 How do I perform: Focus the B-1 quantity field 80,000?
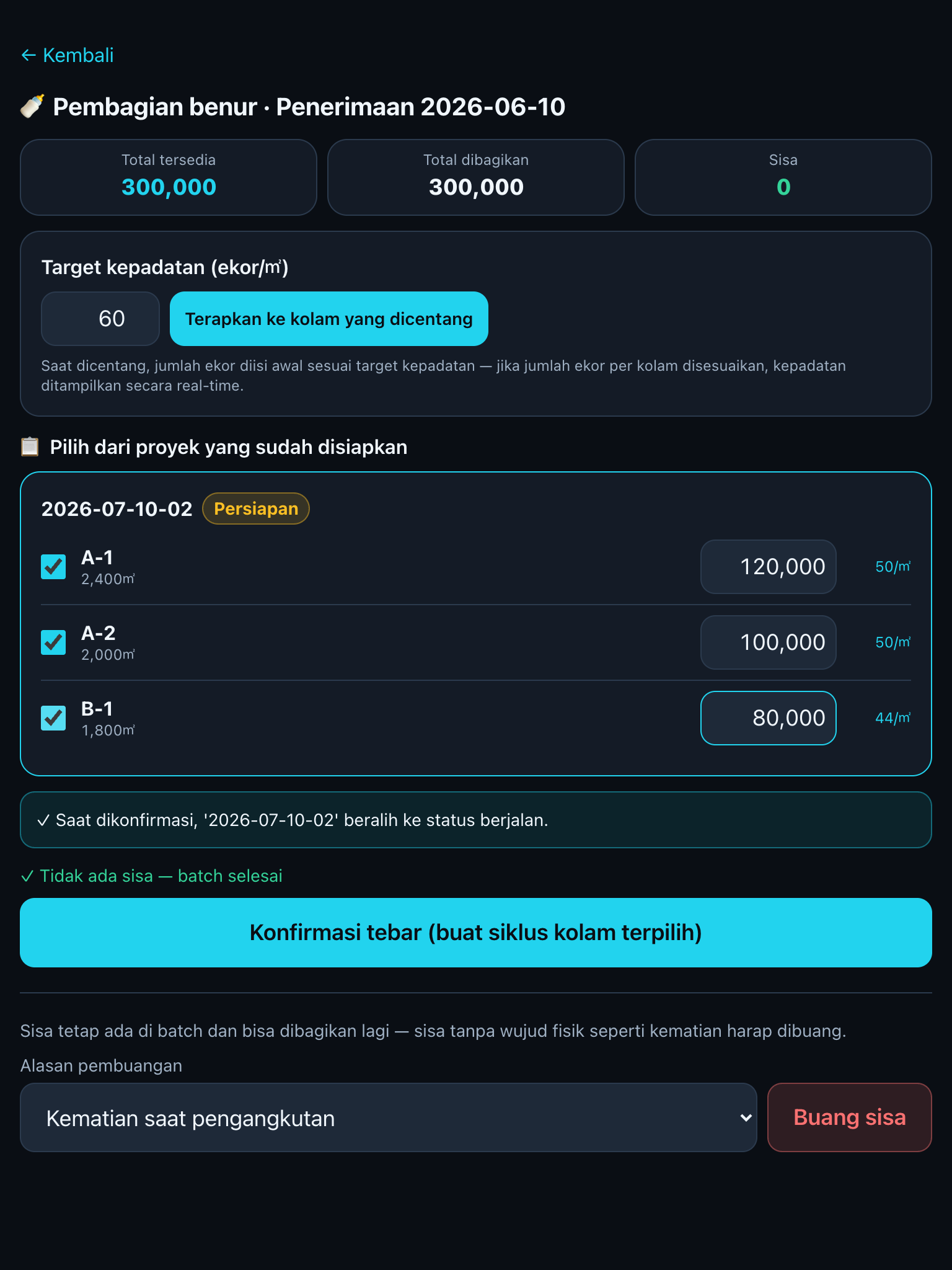click(769, 718)
